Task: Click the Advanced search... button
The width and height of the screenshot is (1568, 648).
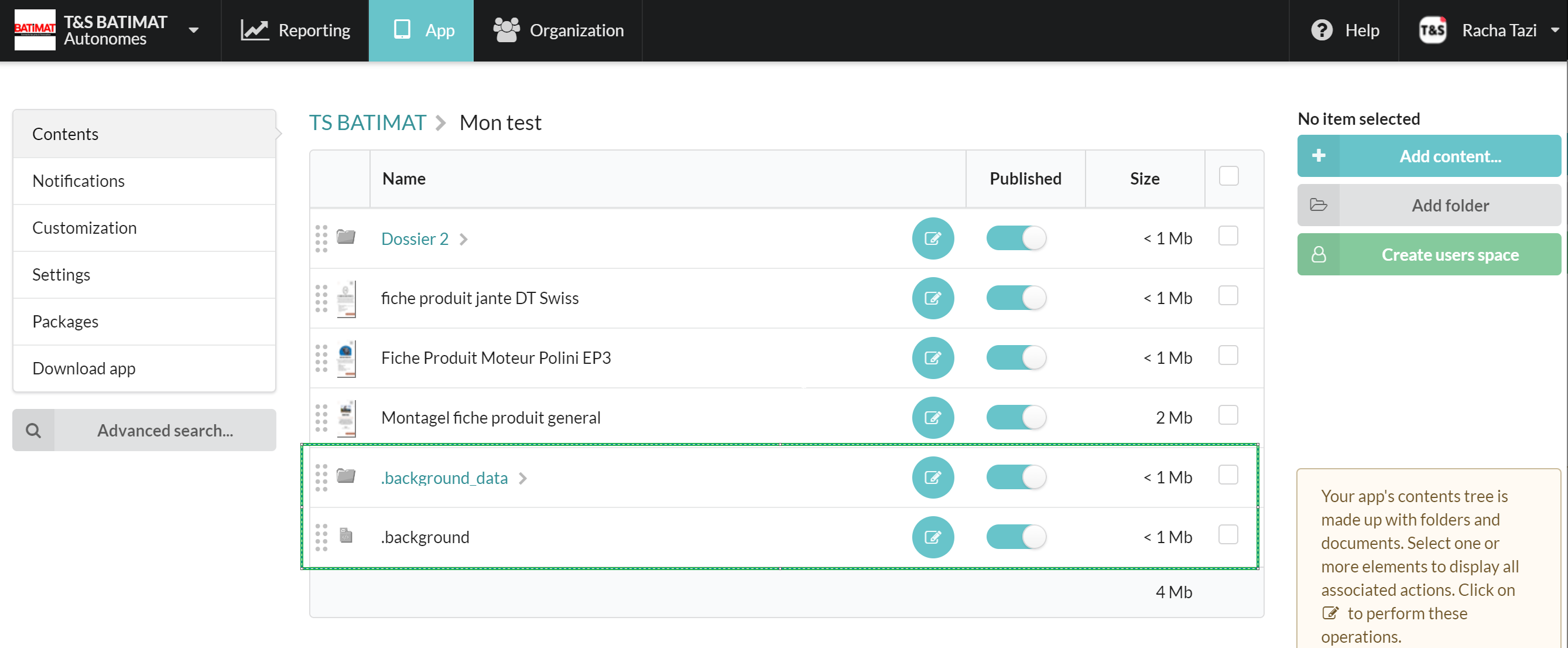Action: [144, 431]
